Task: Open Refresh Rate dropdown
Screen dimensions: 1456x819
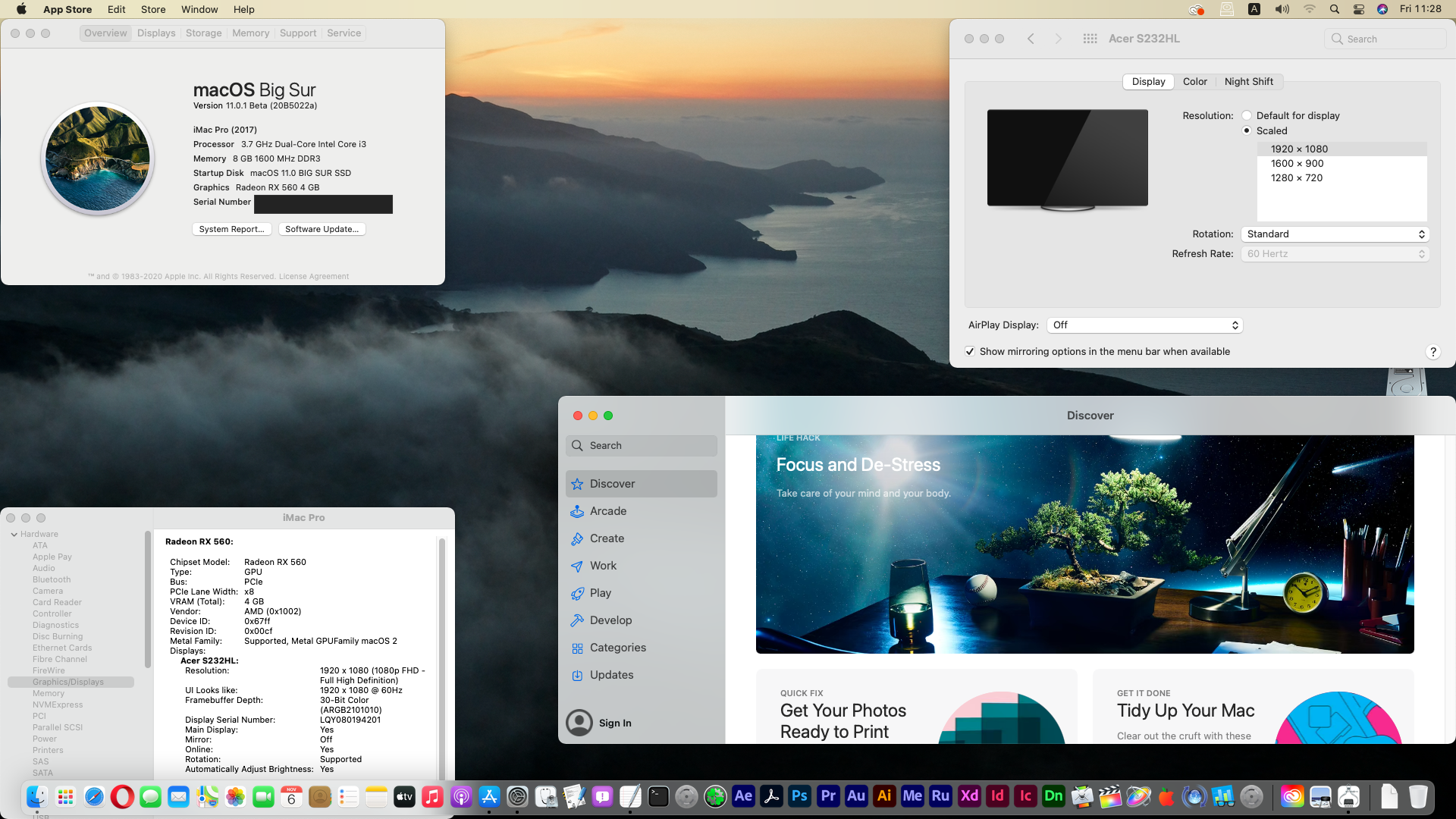Action: point(1335,254)
